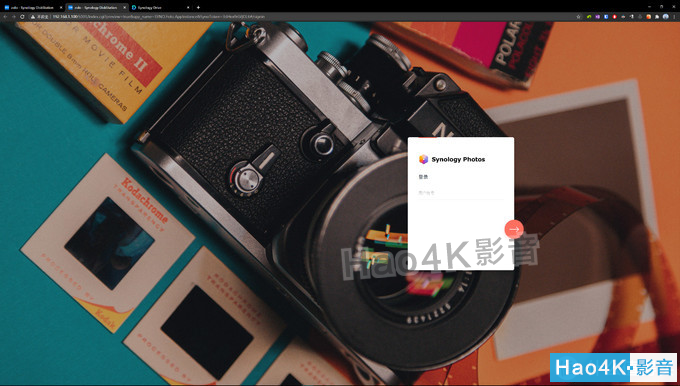Go back to previous page

[5, 16]
